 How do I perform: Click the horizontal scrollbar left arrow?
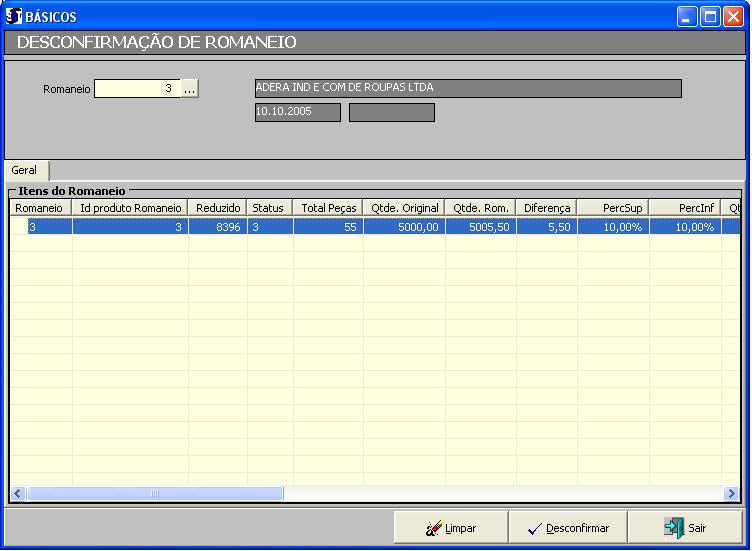[x=18, y=494]
